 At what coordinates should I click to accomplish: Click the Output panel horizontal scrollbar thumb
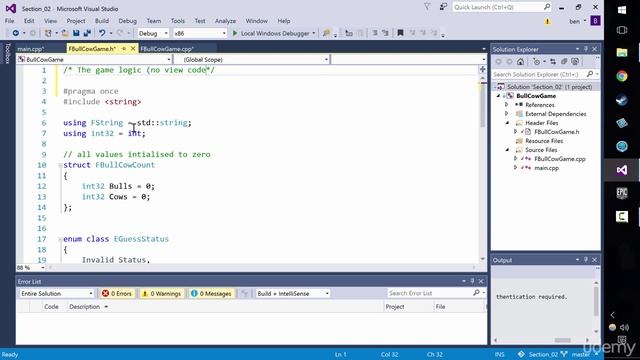point(562,340)
